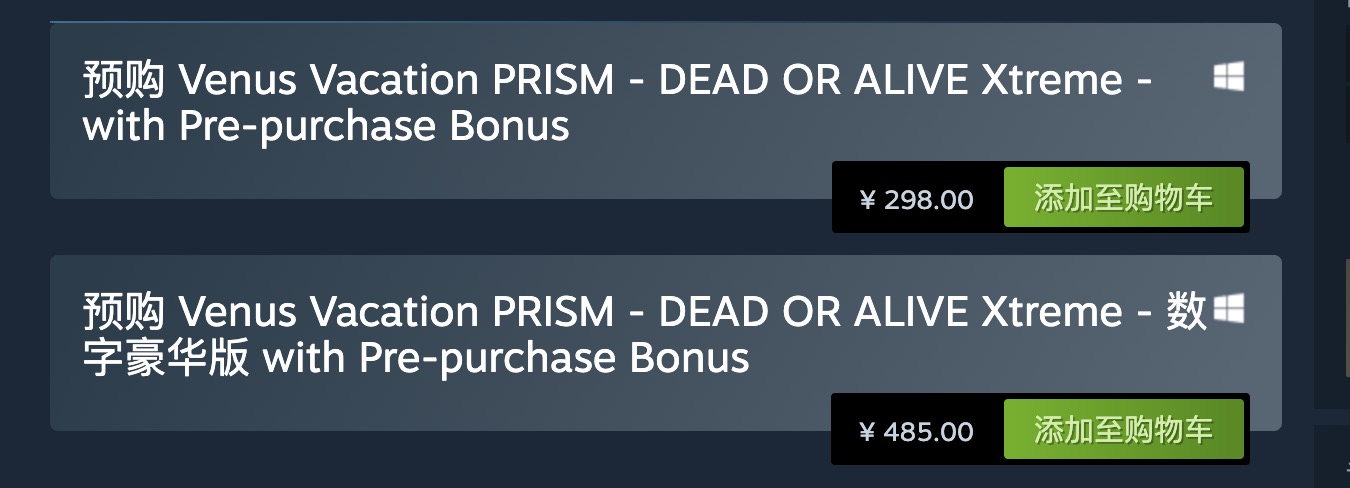Click "with Pre-purchase Bonus" in the ¥298.00 package
1350x488 pixels.
click(326, 127)
